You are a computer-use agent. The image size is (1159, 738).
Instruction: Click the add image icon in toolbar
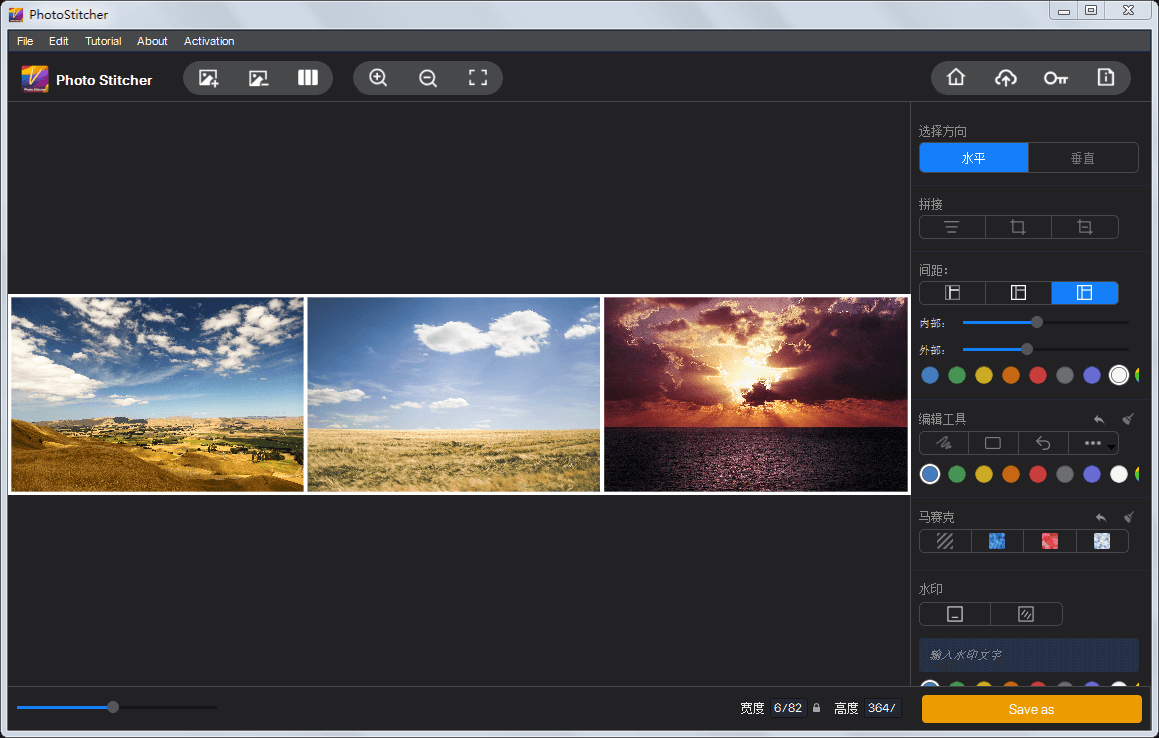click(208, 78)
